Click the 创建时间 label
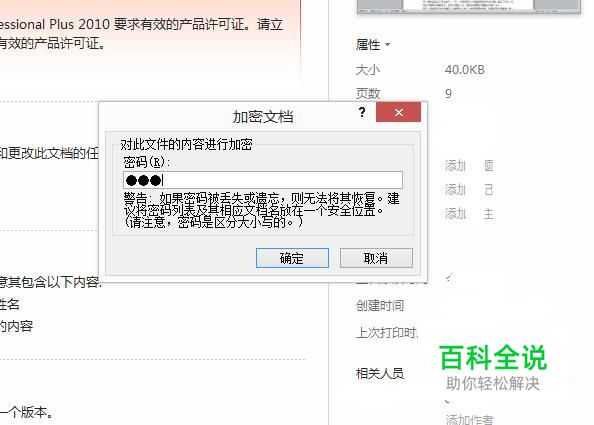Image resolution: width=594 pixels, height=425 pixels. (380, 305)
